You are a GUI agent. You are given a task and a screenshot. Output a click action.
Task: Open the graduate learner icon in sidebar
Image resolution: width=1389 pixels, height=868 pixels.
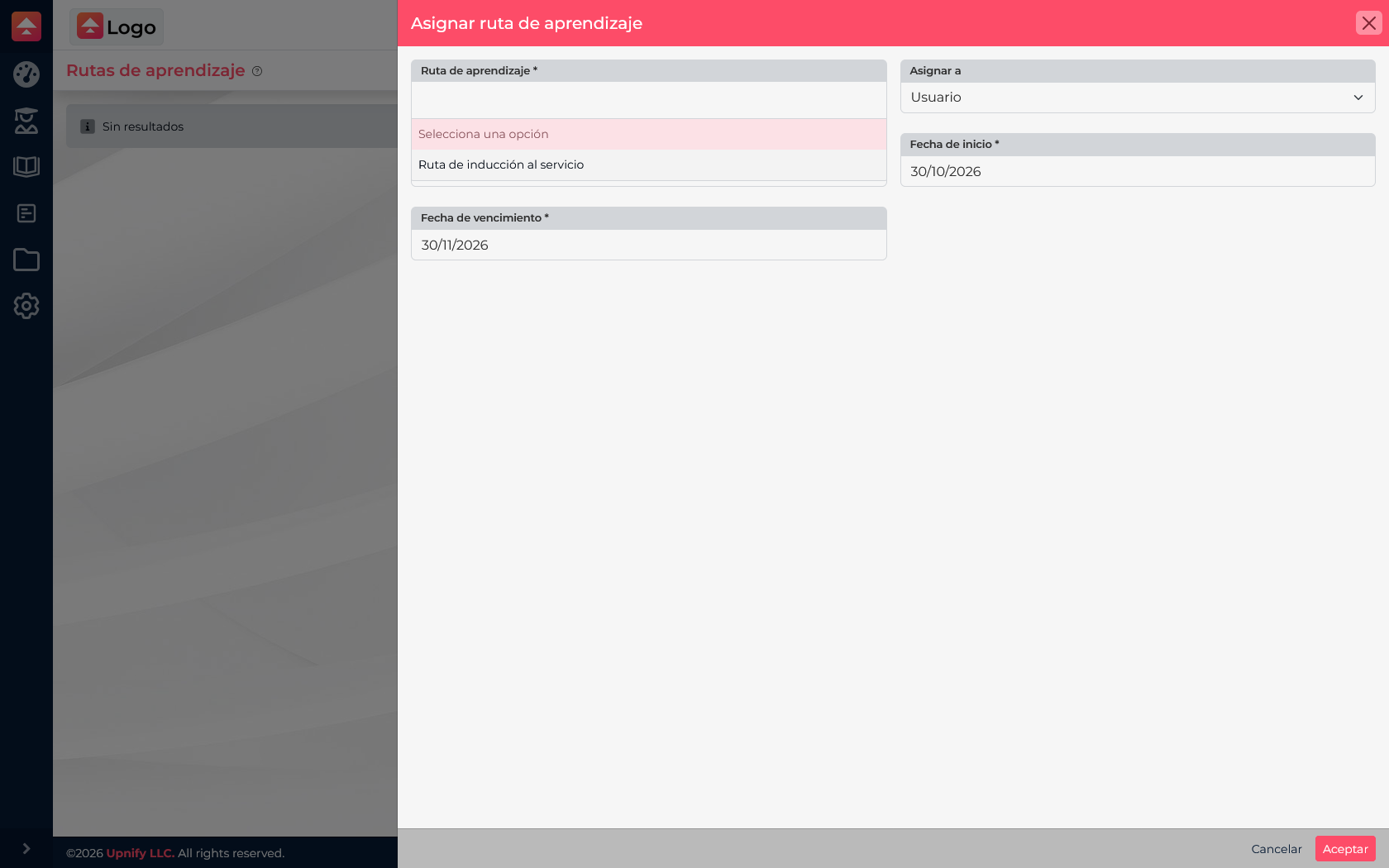26,121
